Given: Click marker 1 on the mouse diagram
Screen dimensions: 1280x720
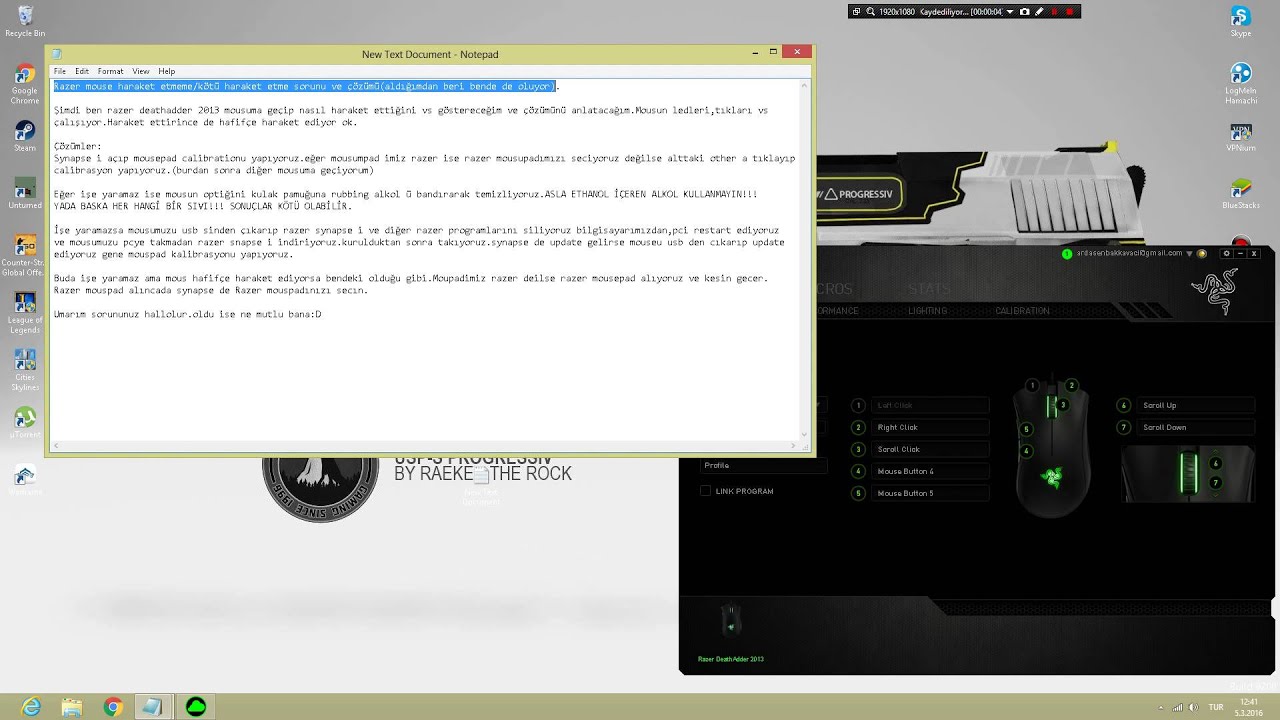Looking at the screenshot, I should pyautogui.click(x=1032, y=385).
